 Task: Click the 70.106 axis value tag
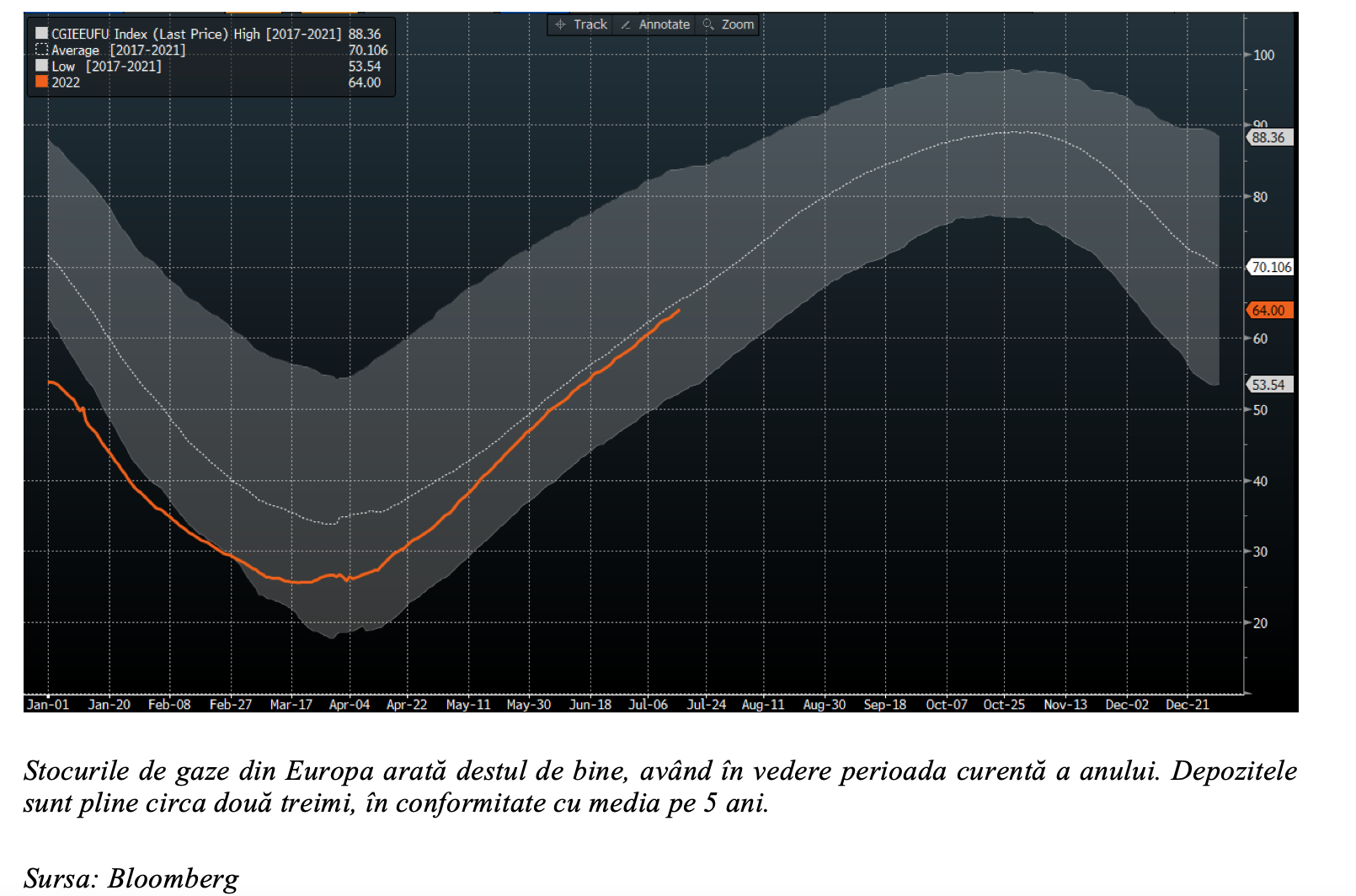[1269, 267]
